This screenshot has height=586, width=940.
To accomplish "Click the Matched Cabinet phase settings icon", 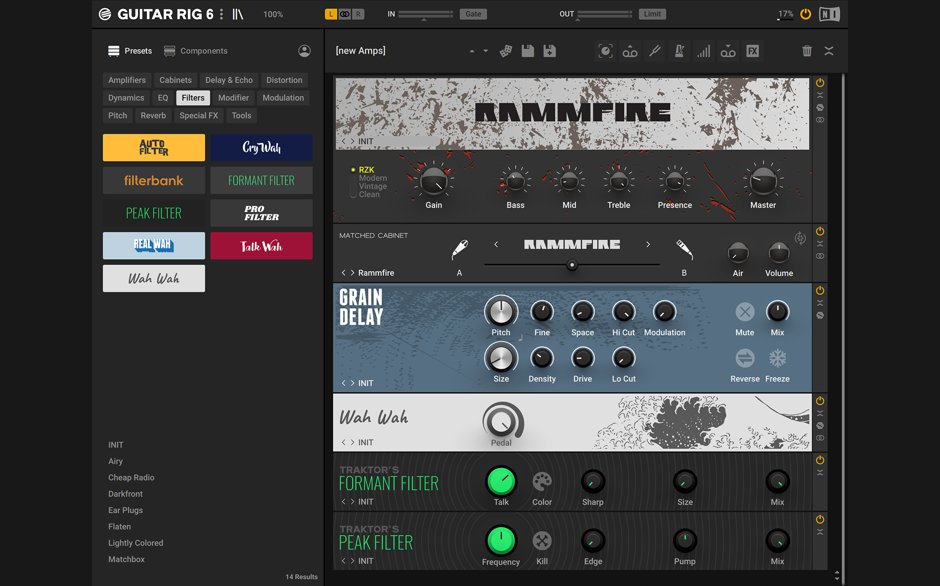I will 800,239.
